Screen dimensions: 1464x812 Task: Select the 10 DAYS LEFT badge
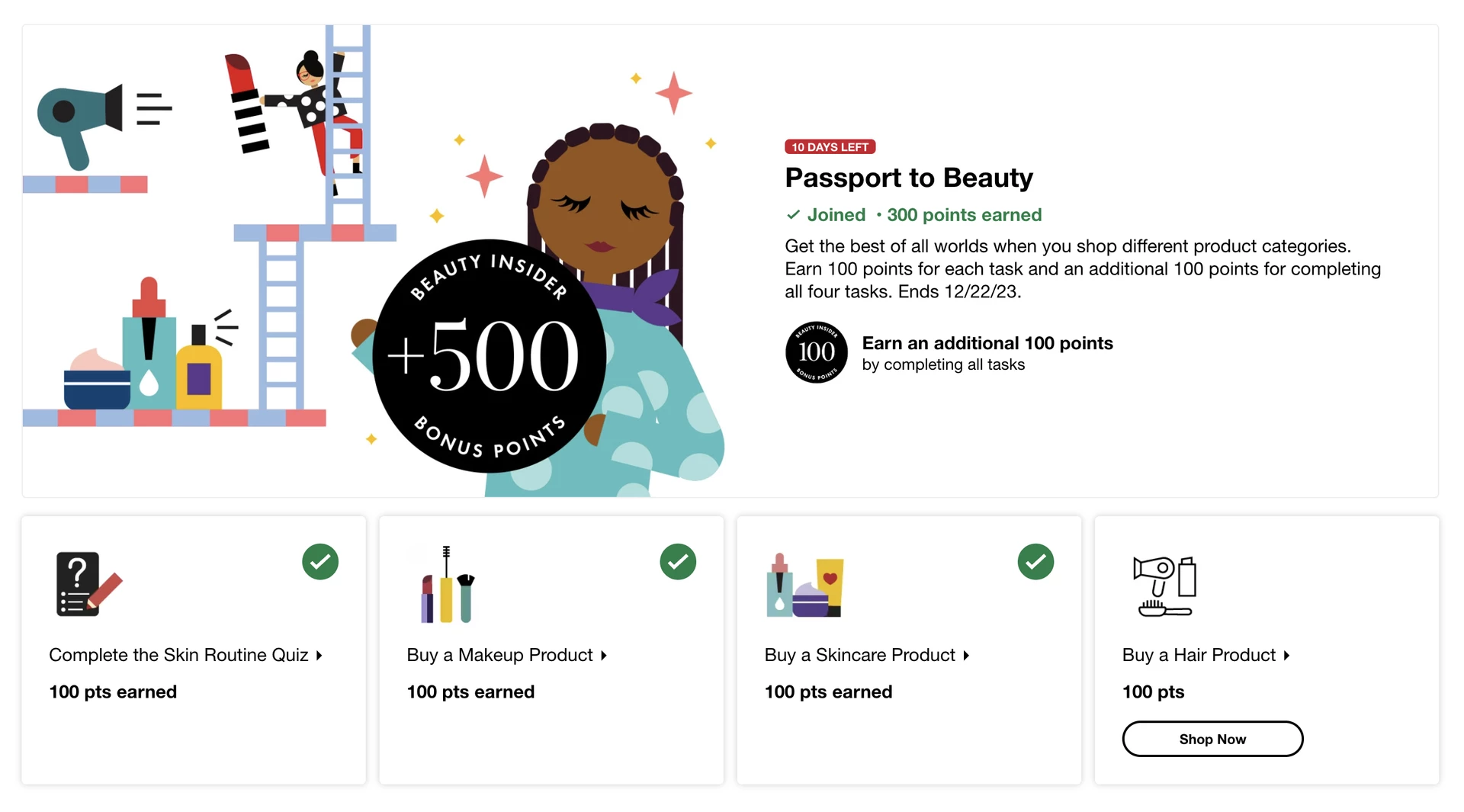click(x=830, y=146)
